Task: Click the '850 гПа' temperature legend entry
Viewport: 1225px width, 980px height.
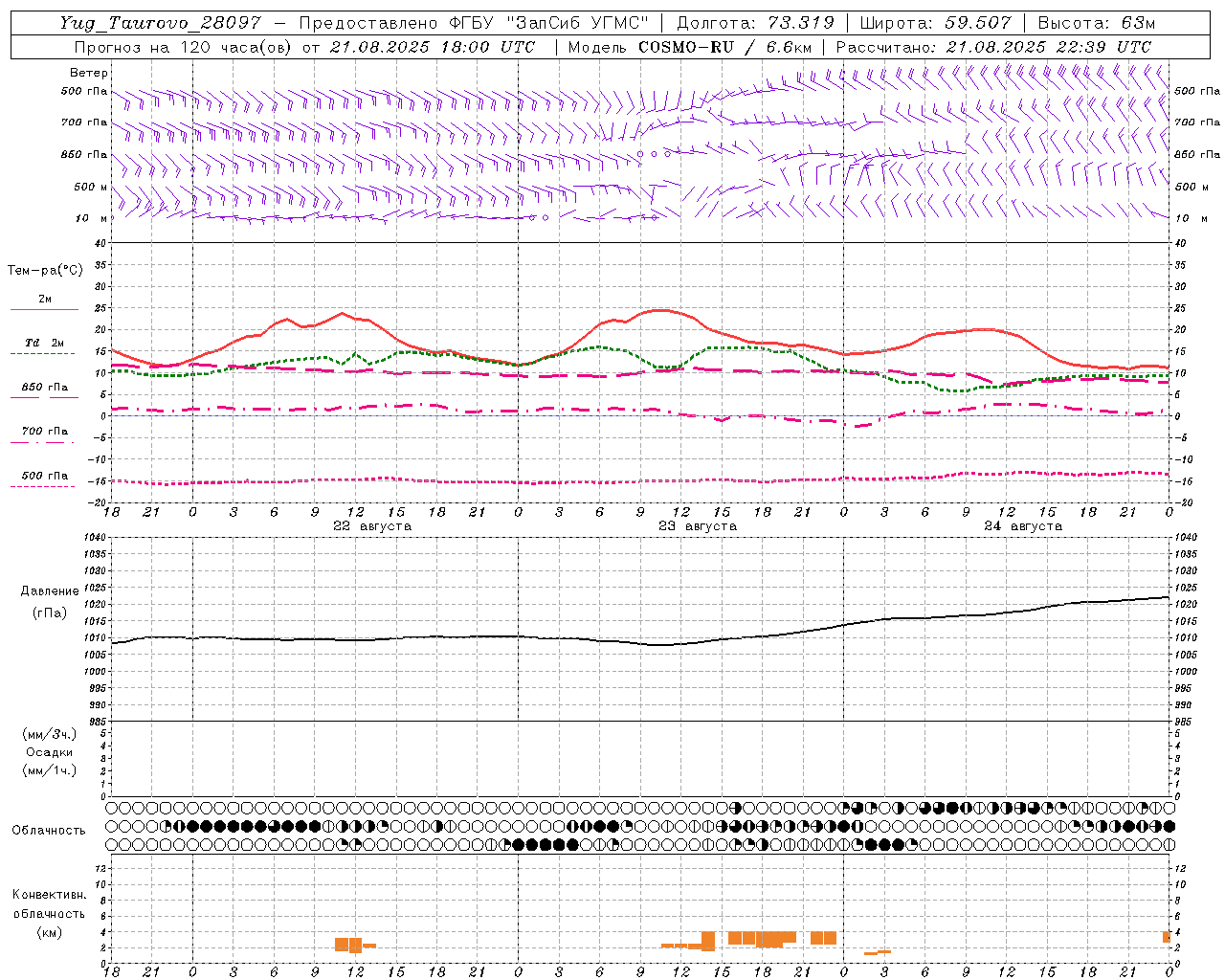Action: tap(45, 388)
